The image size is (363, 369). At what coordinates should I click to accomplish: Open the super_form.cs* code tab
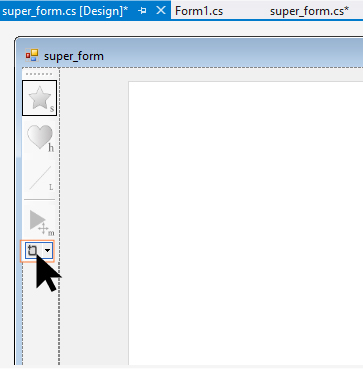tap(309, 11)
